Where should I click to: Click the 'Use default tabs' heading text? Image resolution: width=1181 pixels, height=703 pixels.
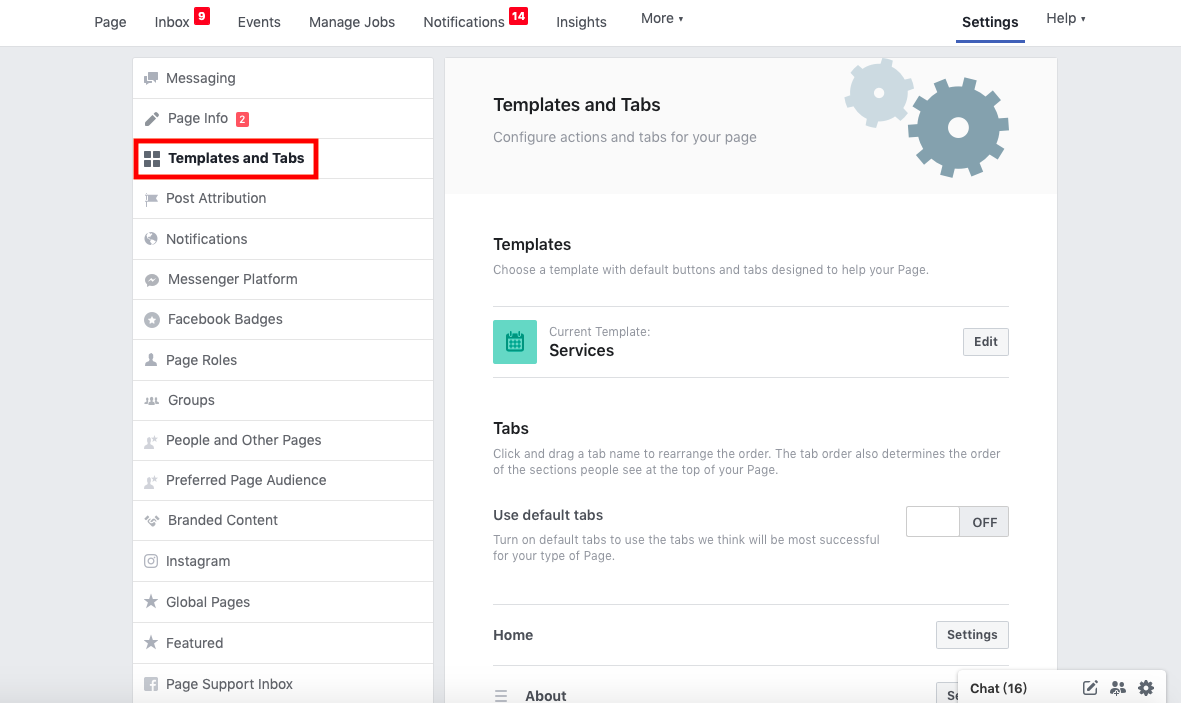548,515
